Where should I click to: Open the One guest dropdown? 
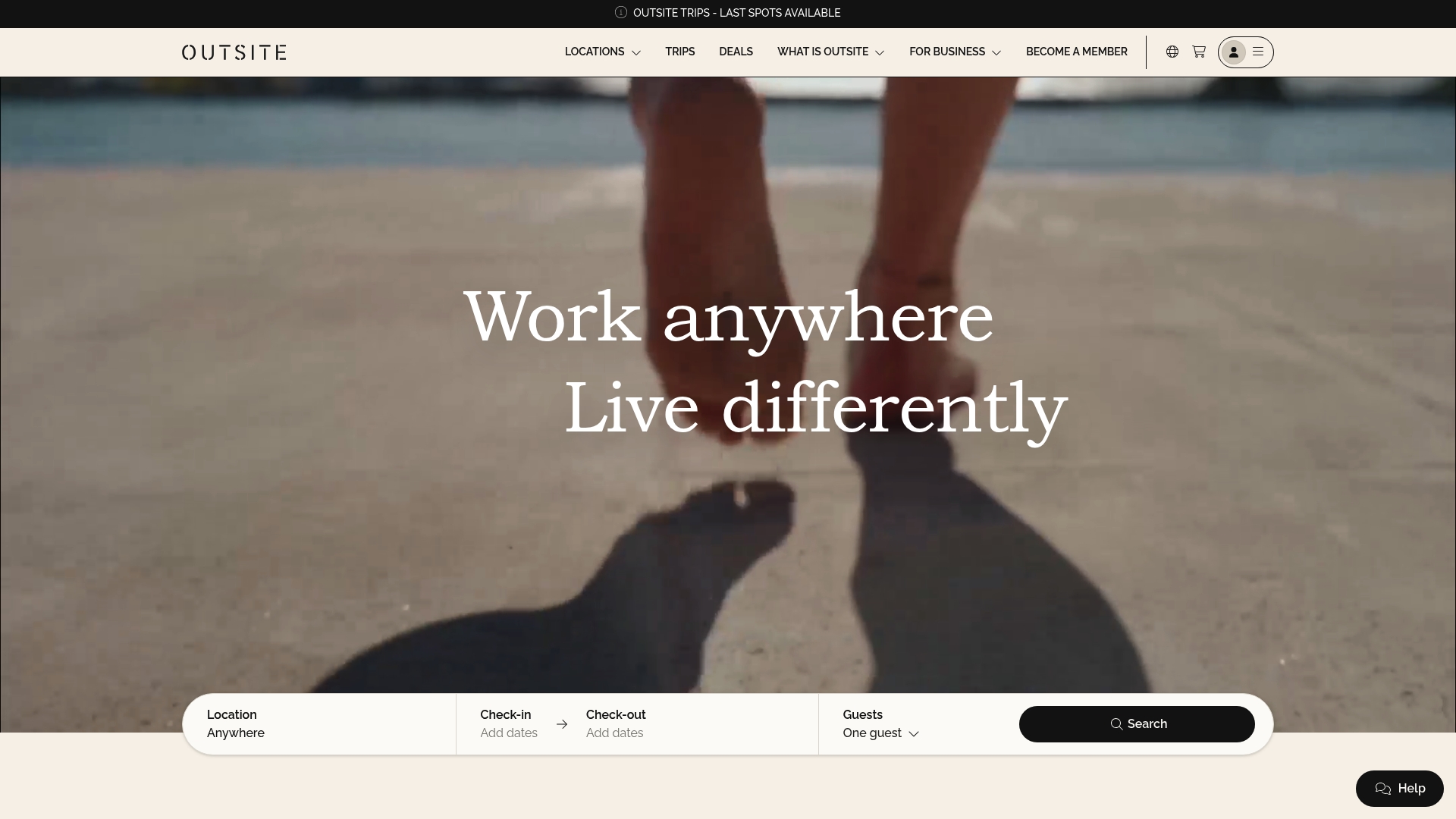pos(881,733)
